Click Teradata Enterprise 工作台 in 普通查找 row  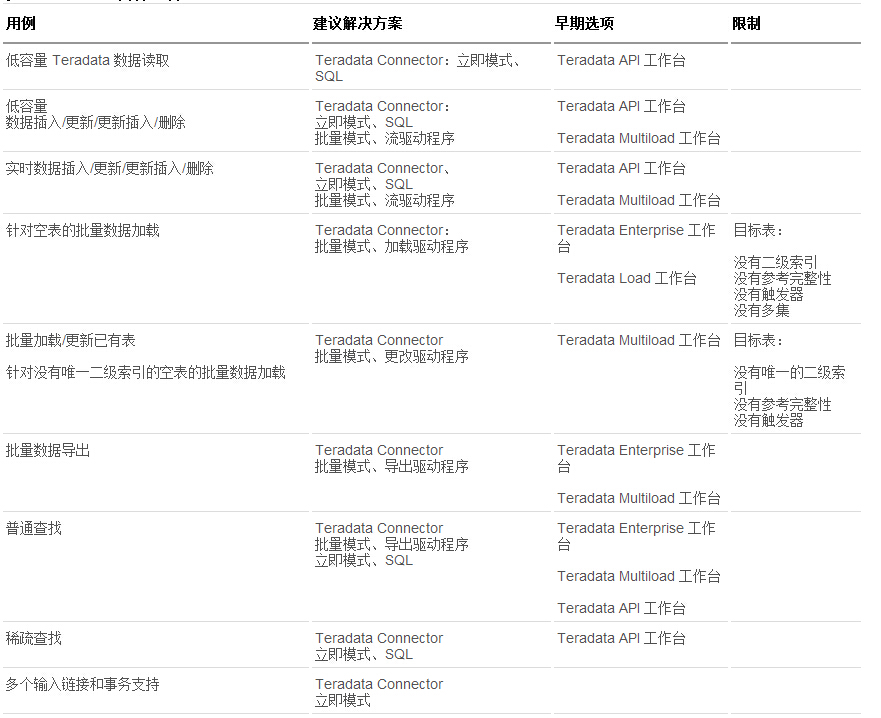(x=636, y=537)
